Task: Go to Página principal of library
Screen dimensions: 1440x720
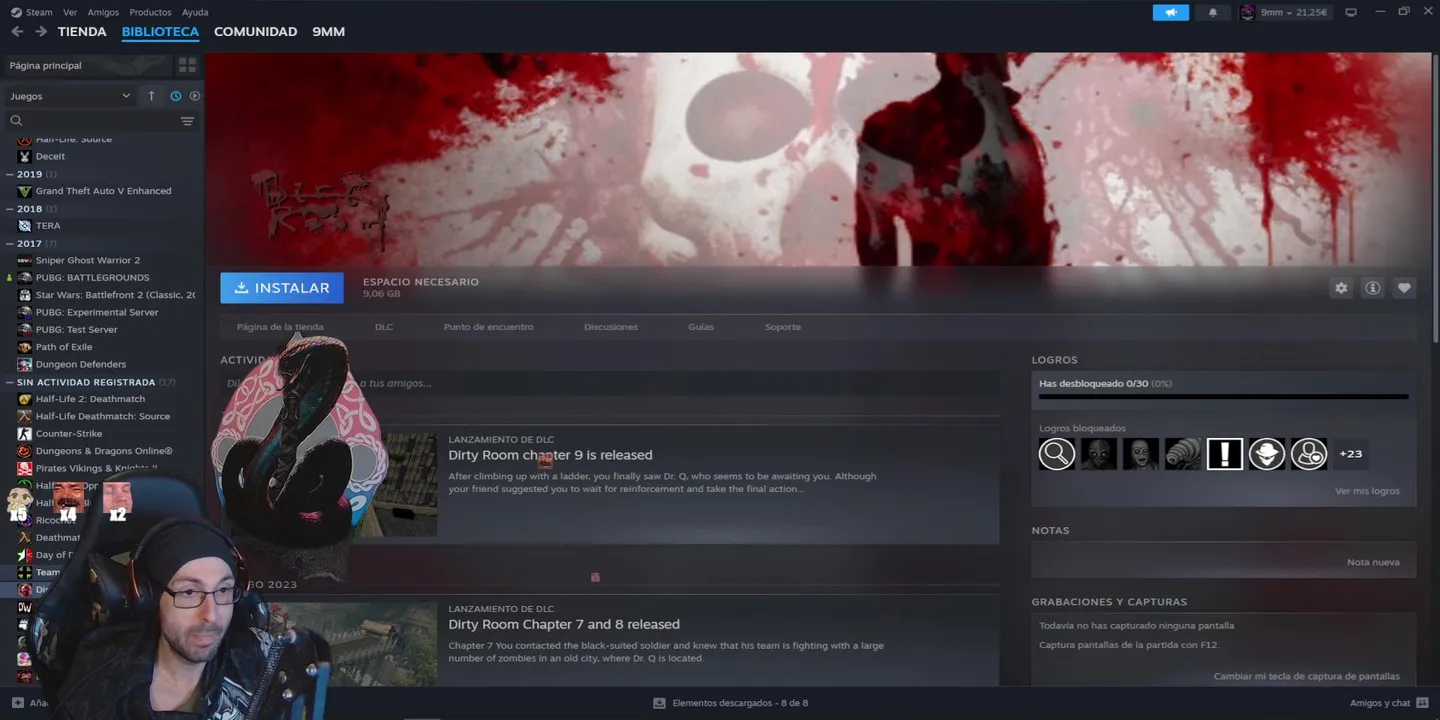Action: (88, 65)
